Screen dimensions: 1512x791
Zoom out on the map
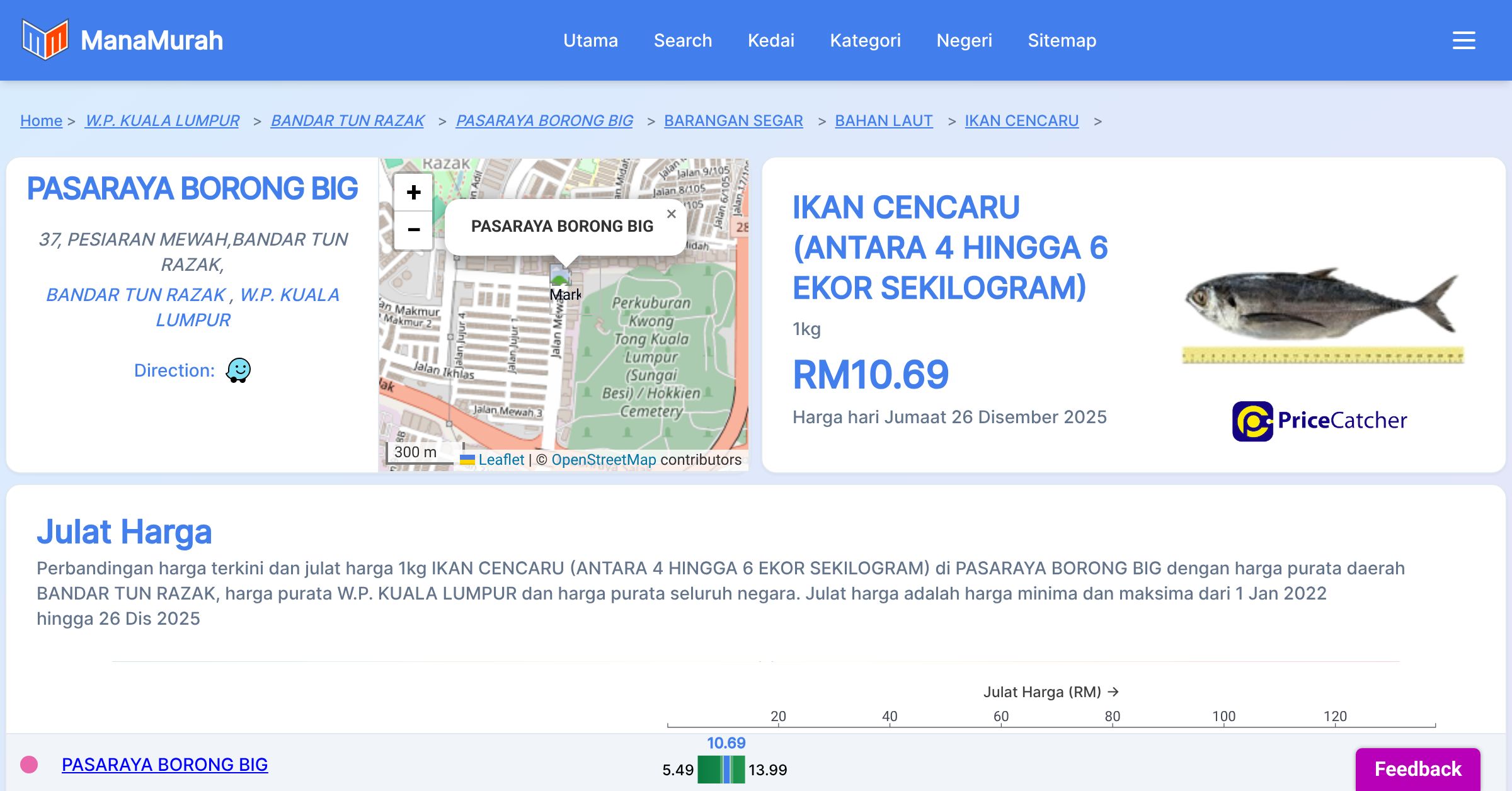pyautogui.click(x=413, y=230)
